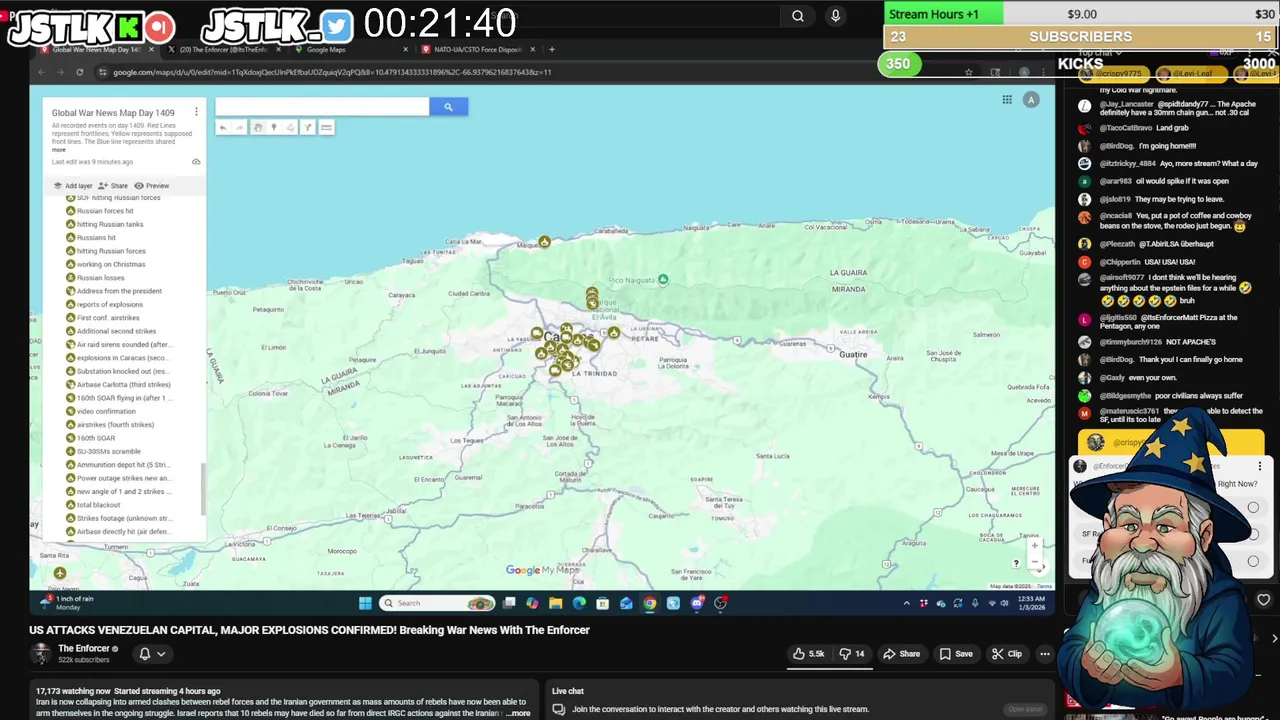Switch to the Google Maps tab
The image size is (1280, 720).
click(x=351, y=49)
